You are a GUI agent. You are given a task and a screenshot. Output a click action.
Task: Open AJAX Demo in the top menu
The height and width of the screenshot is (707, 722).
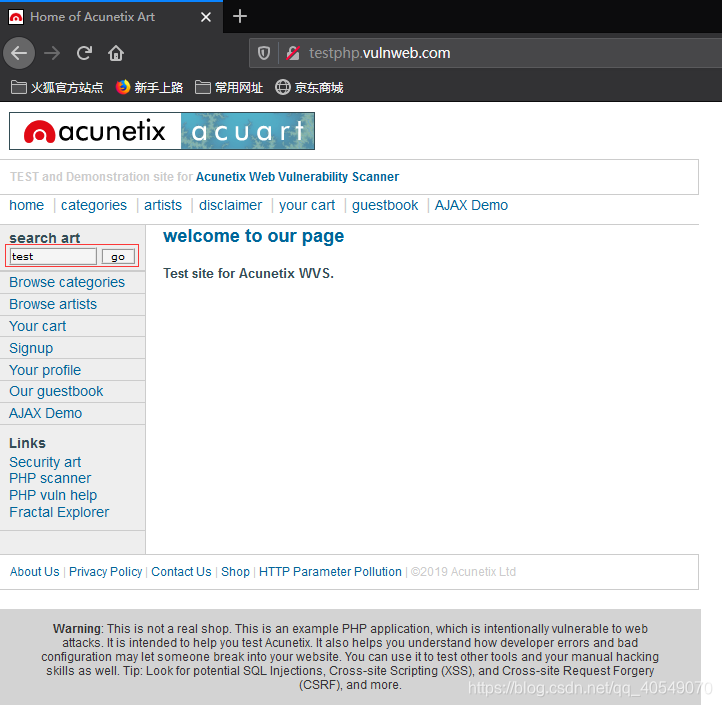point(471,205)
